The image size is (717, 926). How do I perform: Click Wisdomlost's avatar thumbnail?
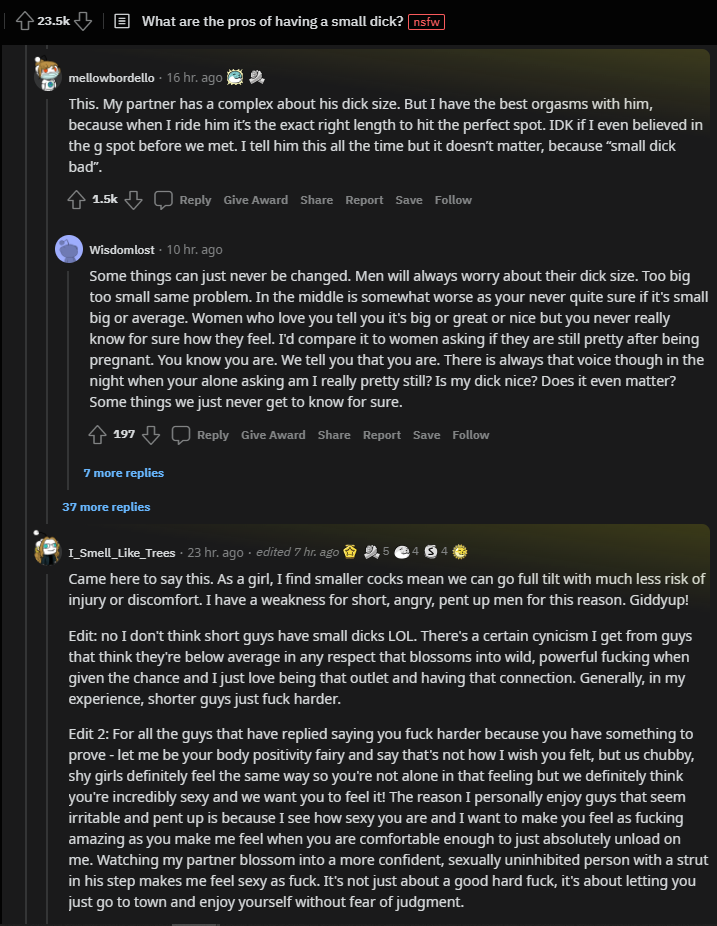coord(69,249)
